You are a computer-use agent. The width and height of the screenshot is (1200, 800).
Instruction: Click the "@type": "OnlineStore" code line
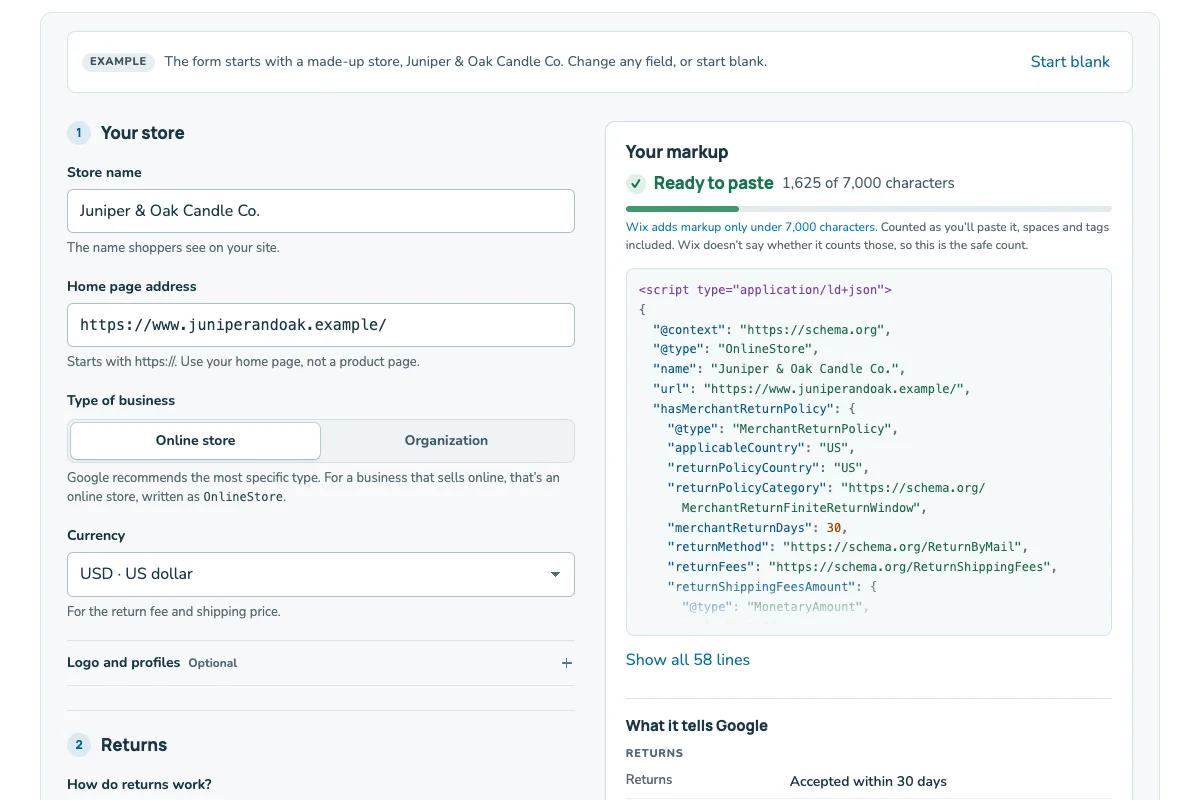coord(736,349)
